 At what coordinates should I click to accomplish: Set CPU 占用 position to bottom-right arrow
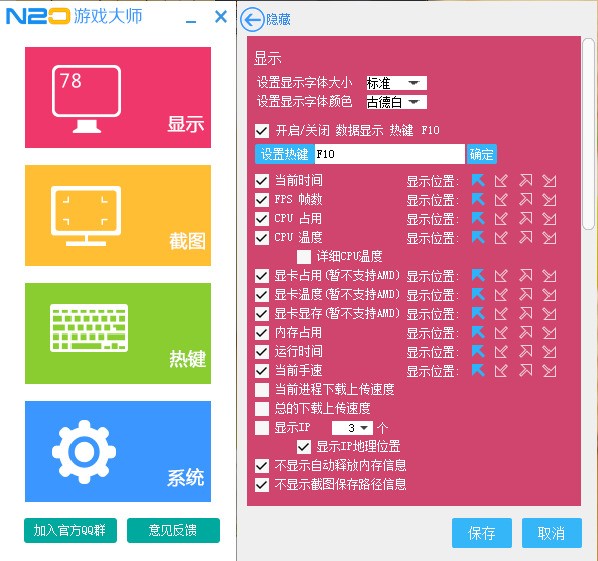point(550,219)
